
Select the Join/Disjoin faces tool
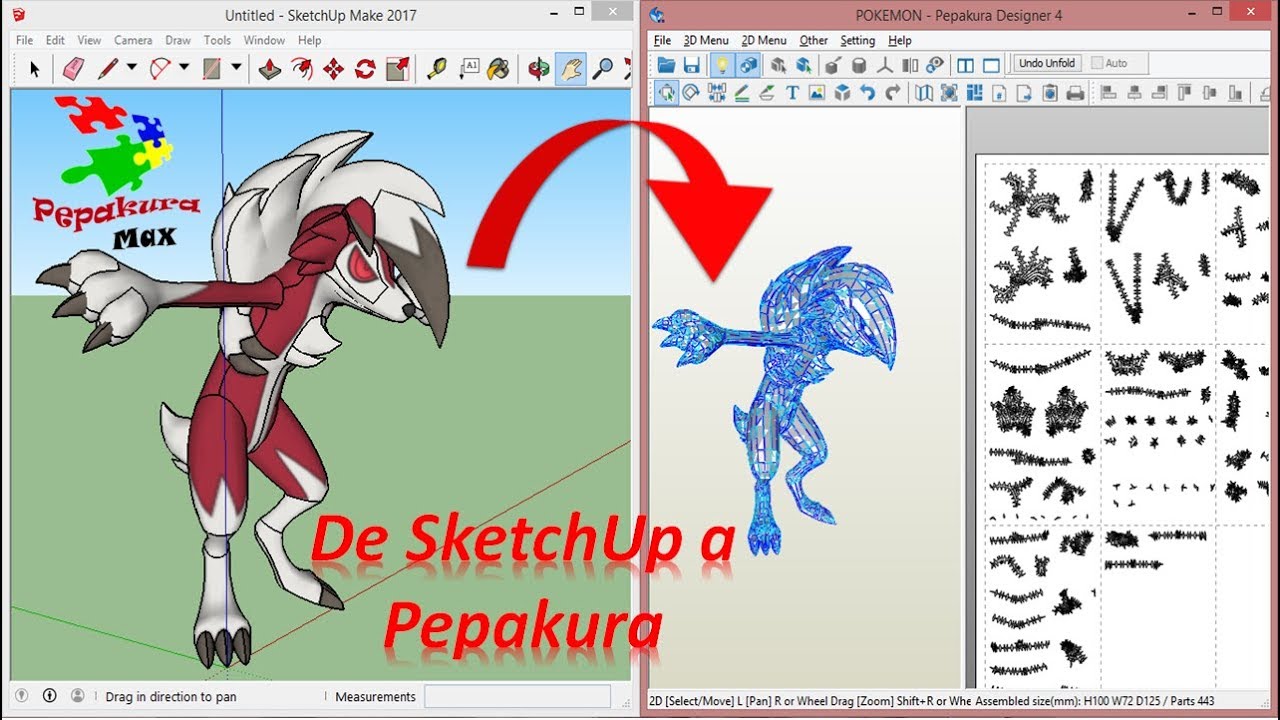(x=716, y=93)
